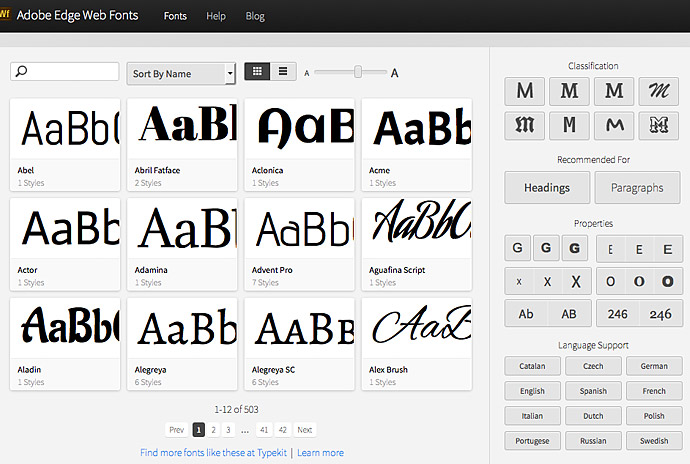
Task: Select heavy weight G property
Action: [574, 248]
